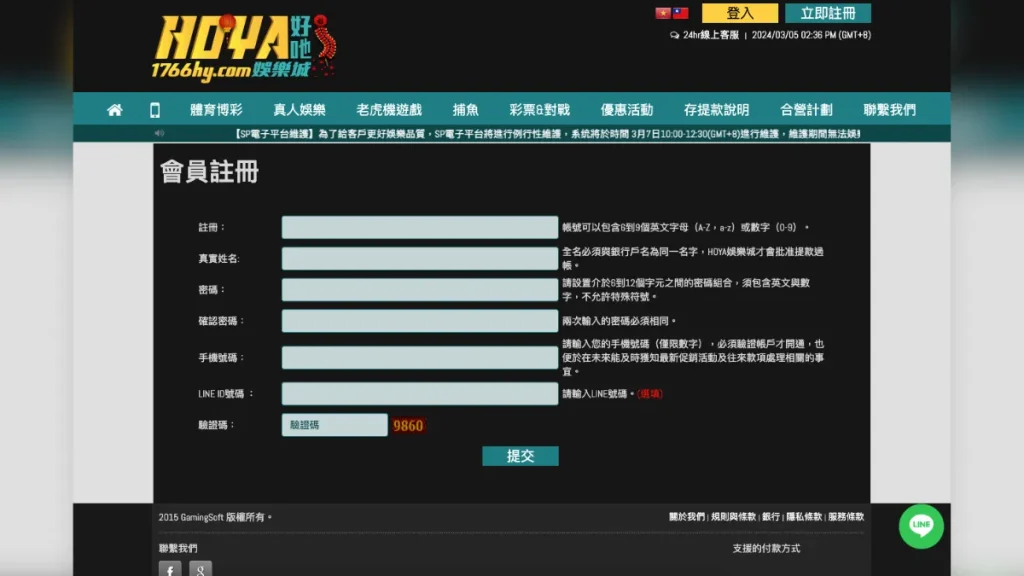Switch language using the Vietnam flag
This screenshot has height=576, width=1024.
(663, 12)
